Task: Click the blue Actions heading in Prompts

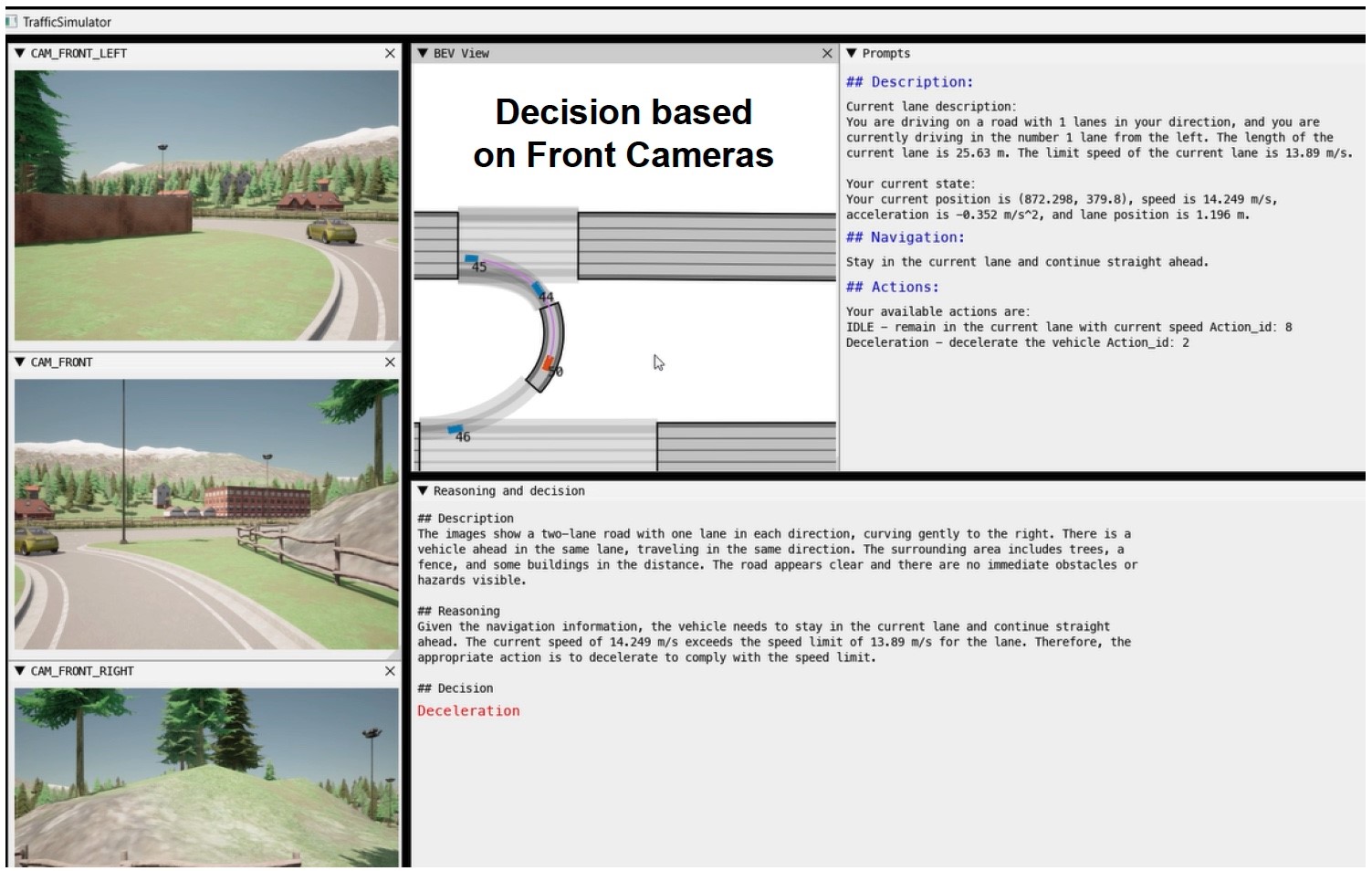Action: pyautogui.click(x=892, y=287)
